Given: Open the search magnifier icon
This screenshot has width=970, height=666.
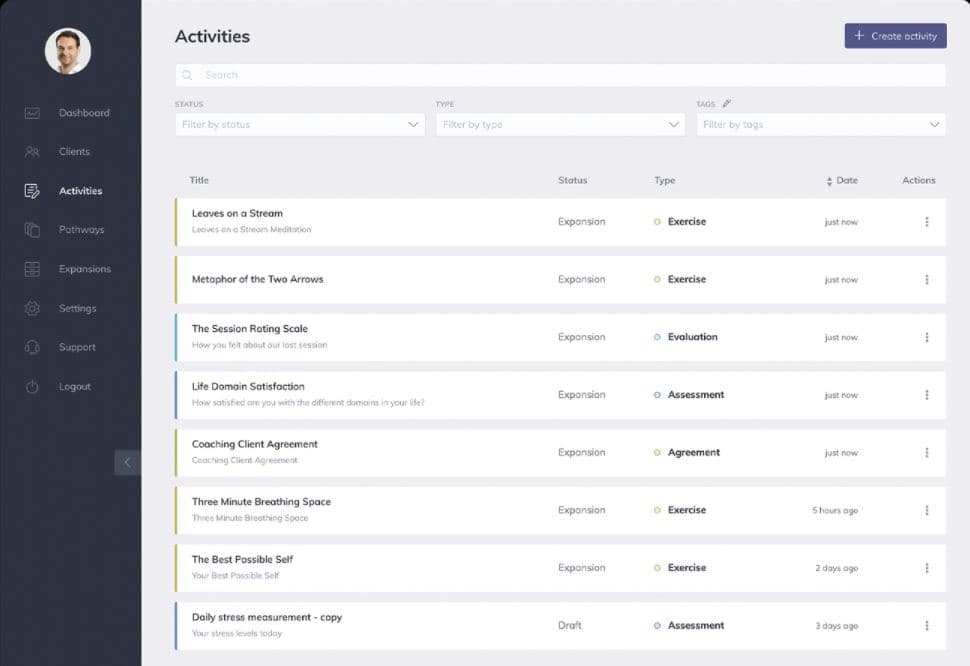Looking at the screenshot, I should pos(186,74).
